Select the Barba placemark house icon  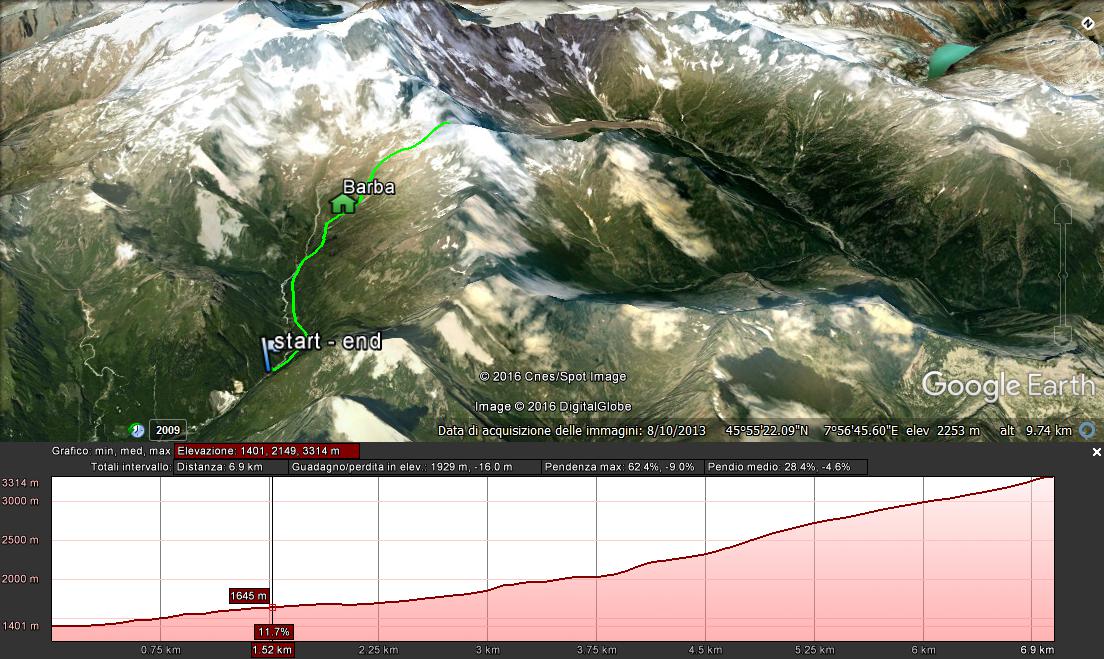(x=342, y=205)
